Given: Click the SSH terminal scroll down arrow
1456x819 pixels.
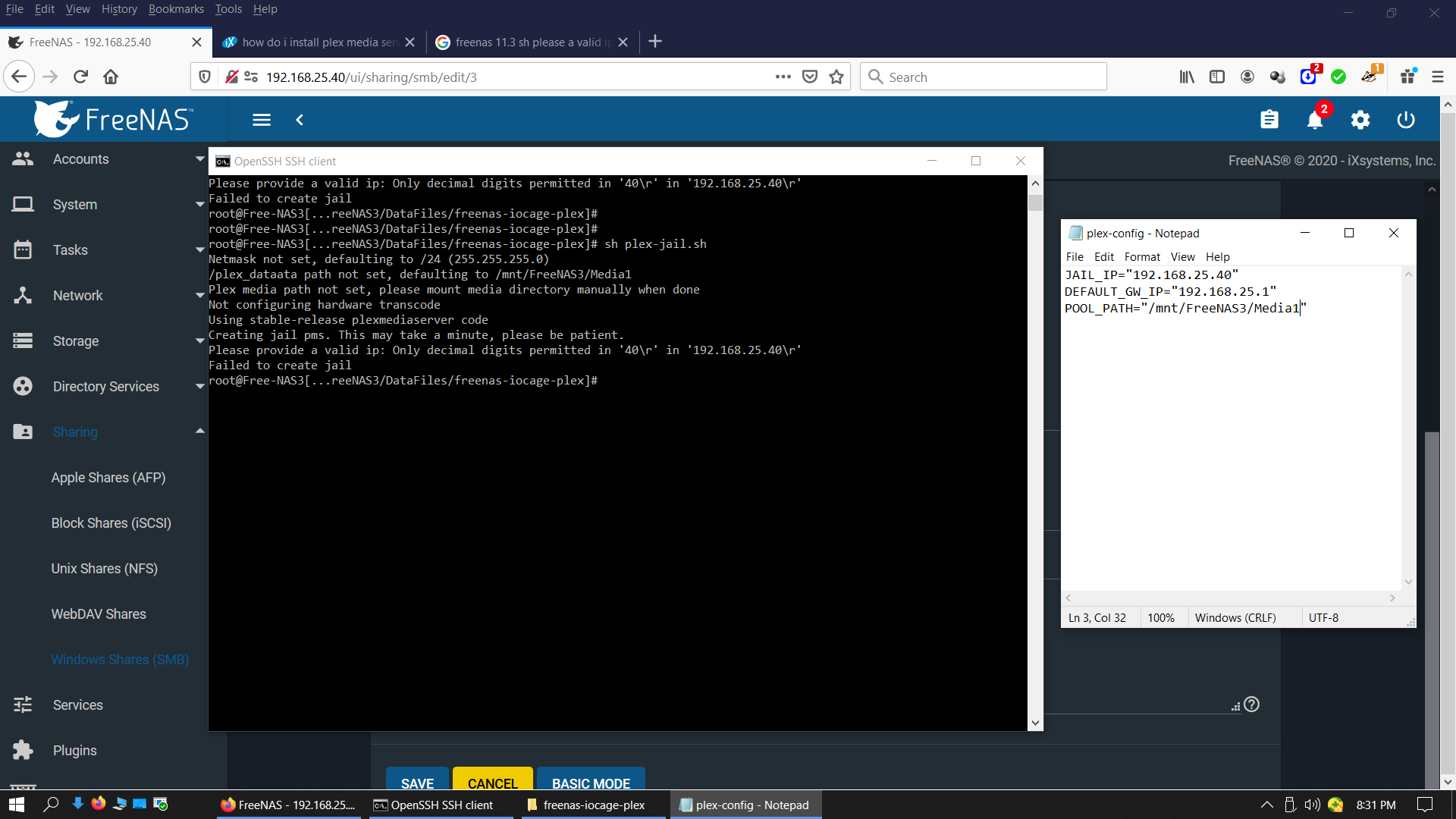Looking at the screenshot, I should [1035, 723].
